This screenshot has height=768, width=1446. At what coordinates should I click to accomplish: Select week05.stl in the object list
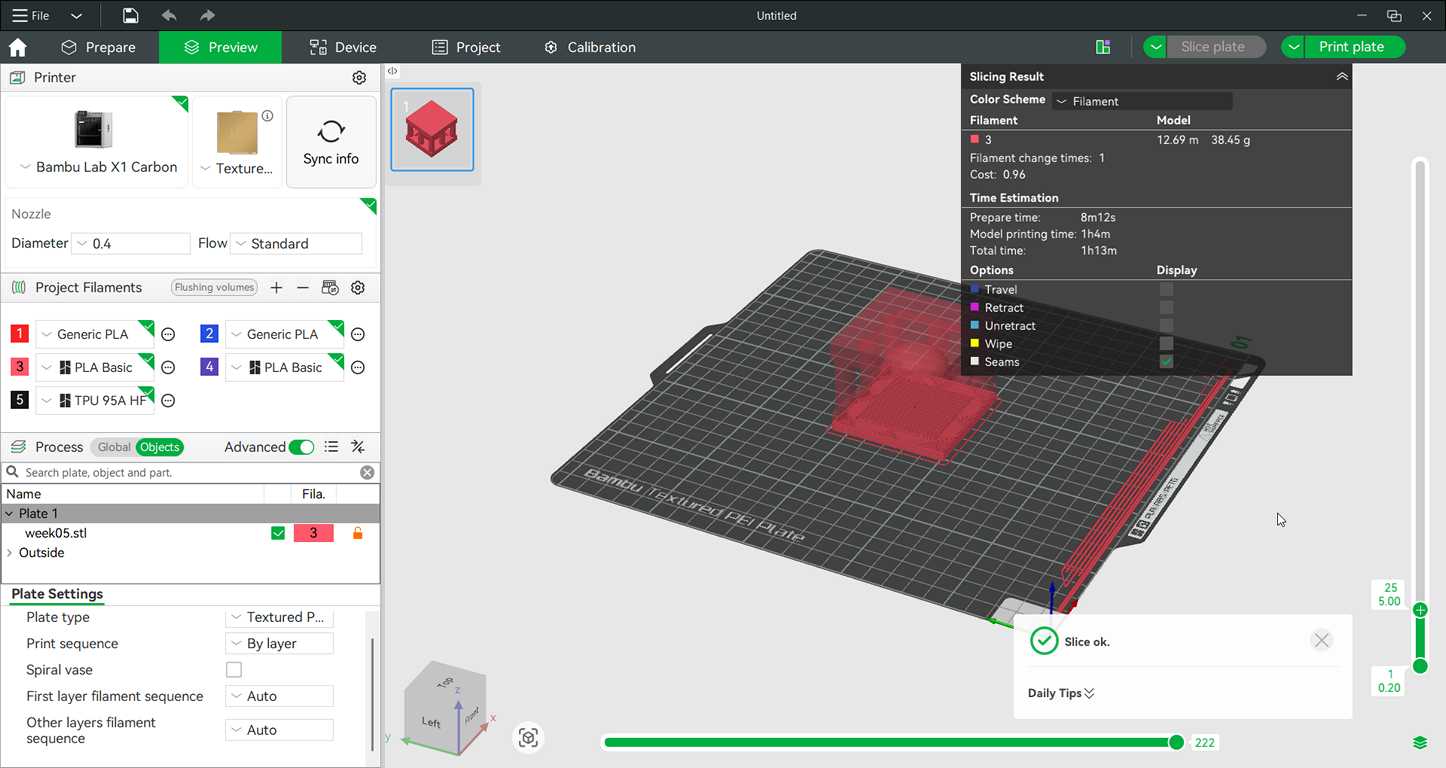56,533
